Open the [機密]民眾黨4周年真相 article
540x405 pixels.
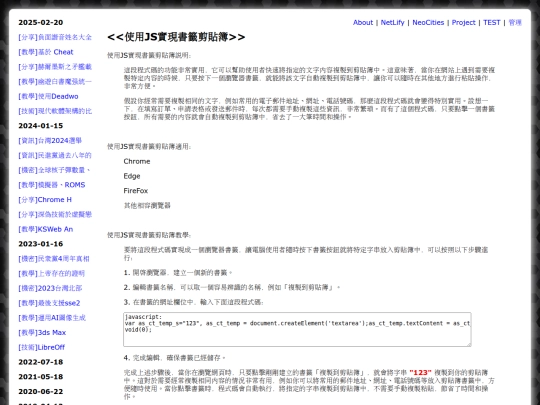[x=54, y=259]
